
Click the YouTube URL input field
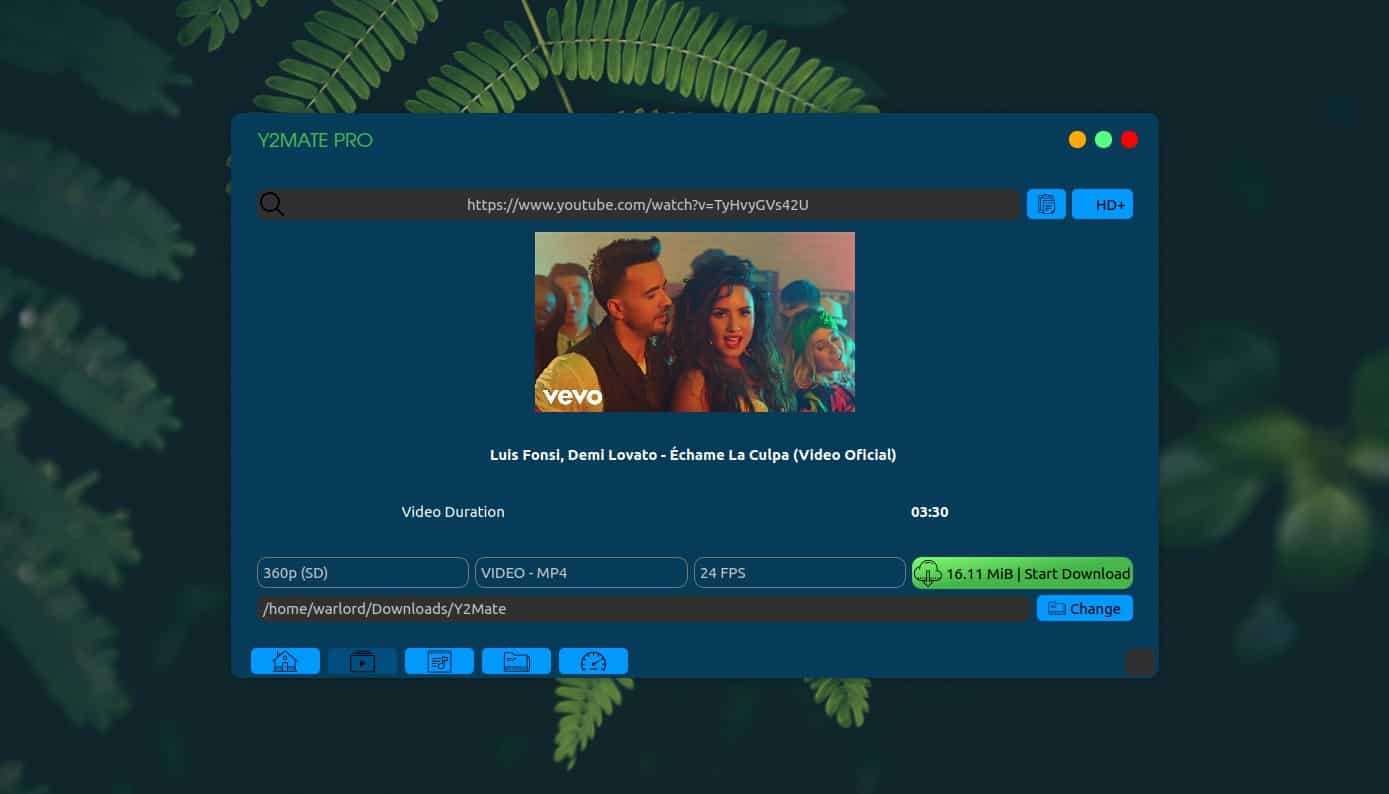pos(638,205)
